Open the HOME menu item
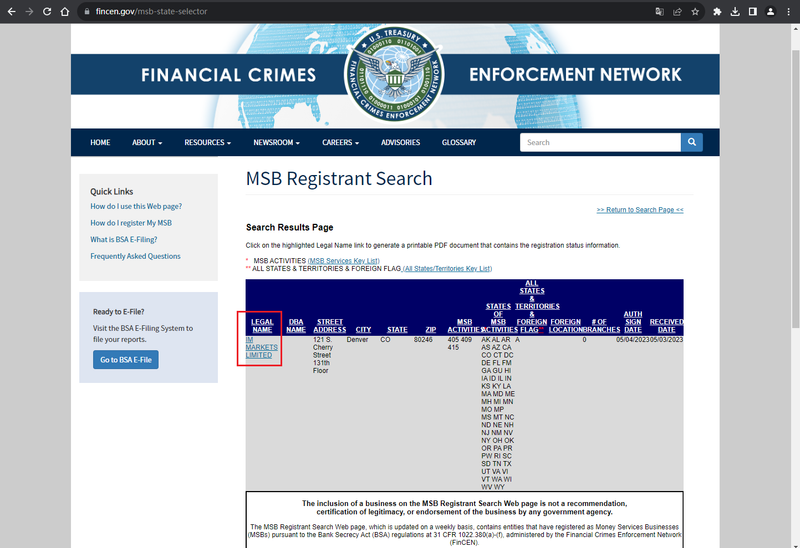 (x=100, y=142)
